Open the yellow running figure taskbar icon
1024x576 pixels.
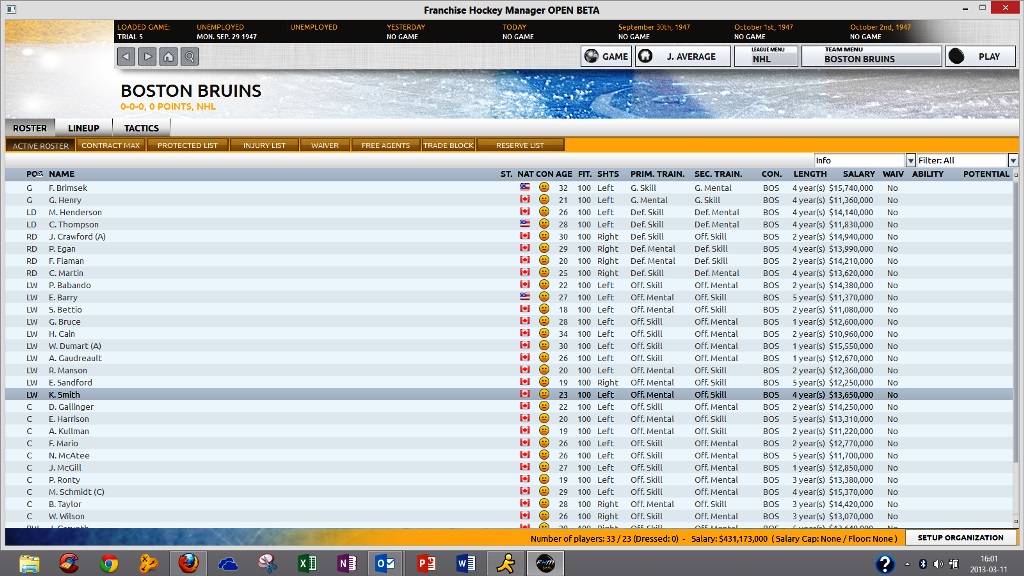point(505,563)
